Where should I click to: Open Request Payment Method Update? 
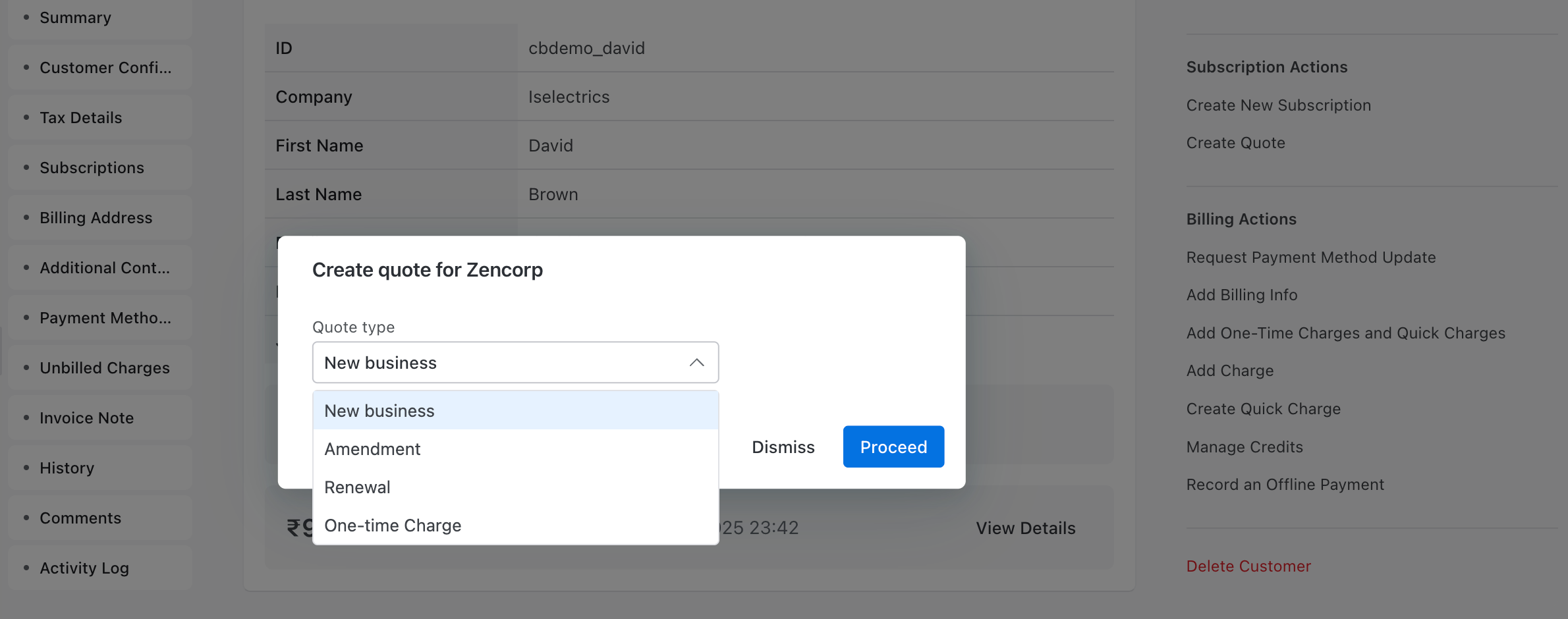click(x=1310, y=257)
